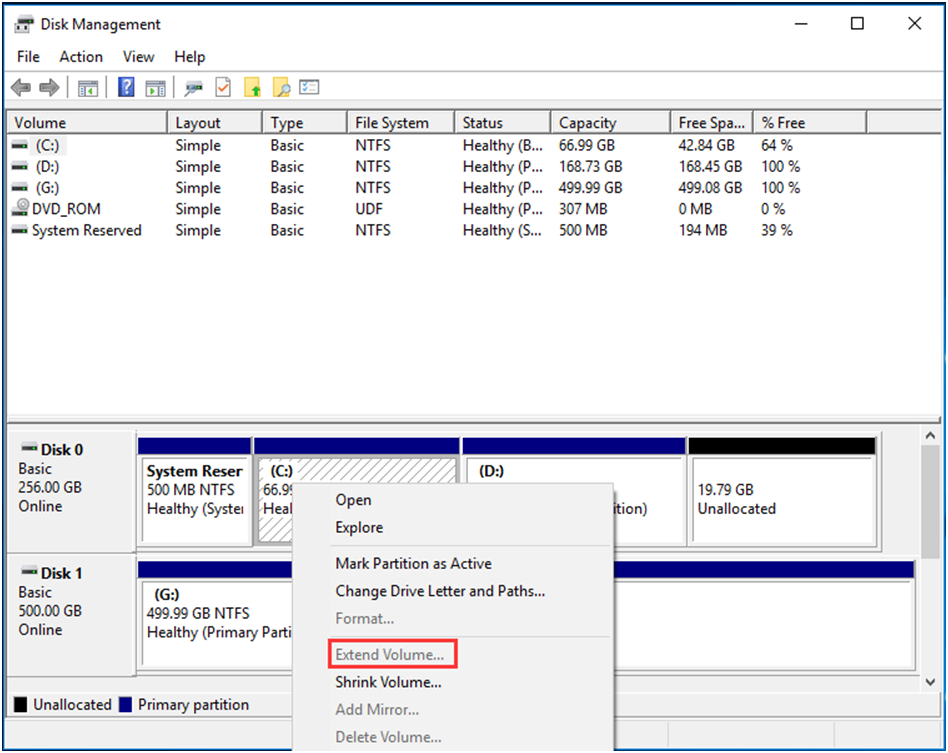This screenshot has width=948, height=753.
Task: Open the File menu
Action: [x=28, y=57]
